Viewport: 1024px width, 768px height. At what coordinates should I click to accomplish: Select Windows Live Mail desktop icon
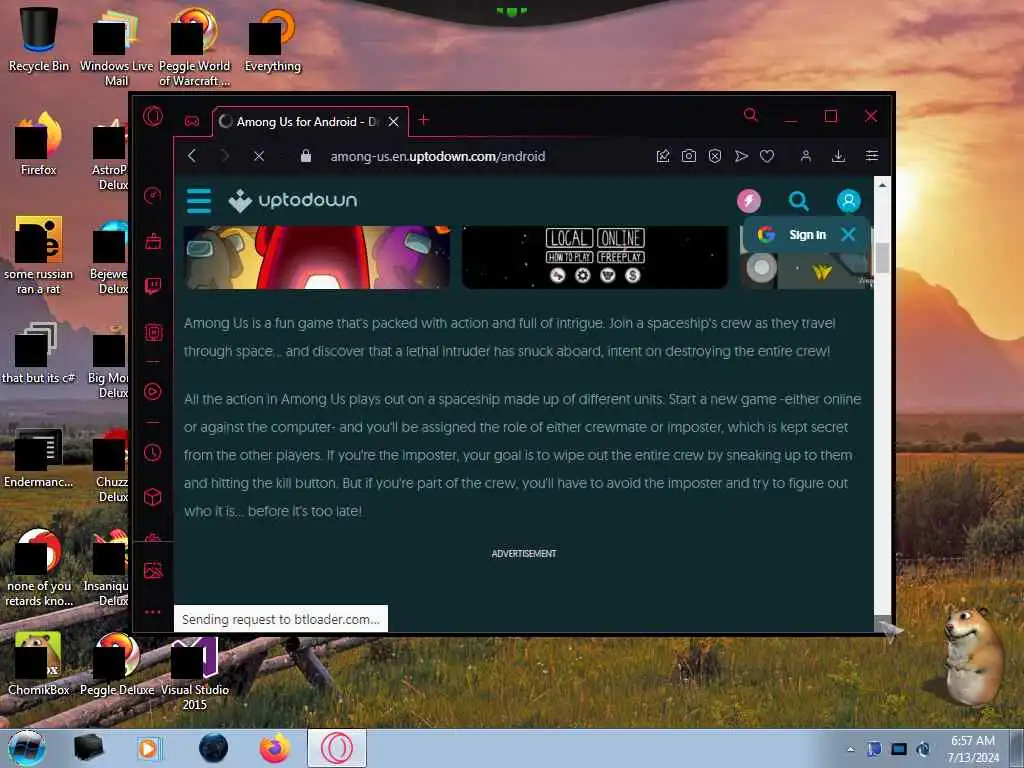click(116, 47)
